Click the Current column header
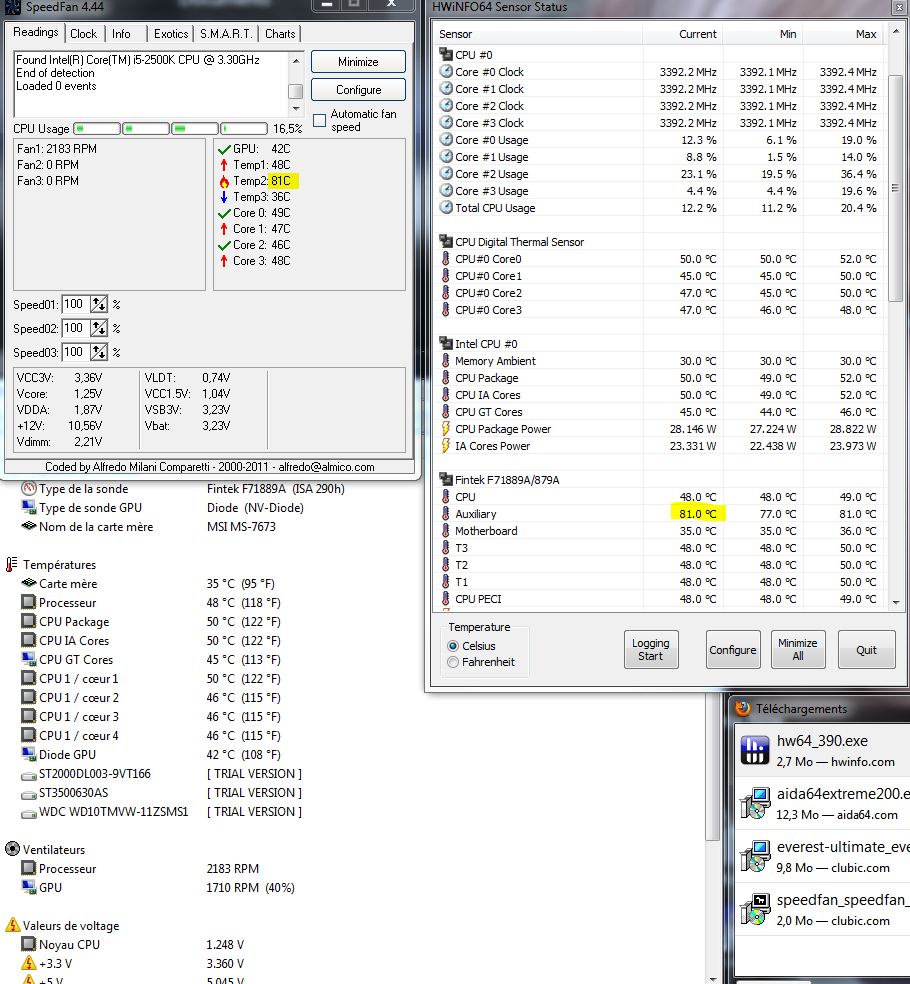 coord(682,34)
